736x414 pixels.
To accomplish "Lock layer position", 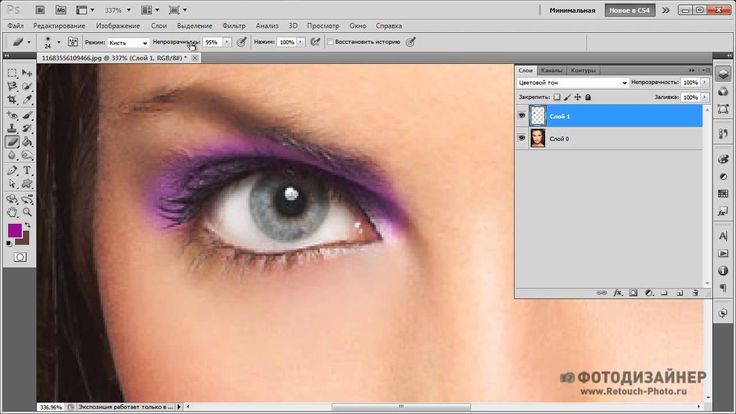I will 578,97.
